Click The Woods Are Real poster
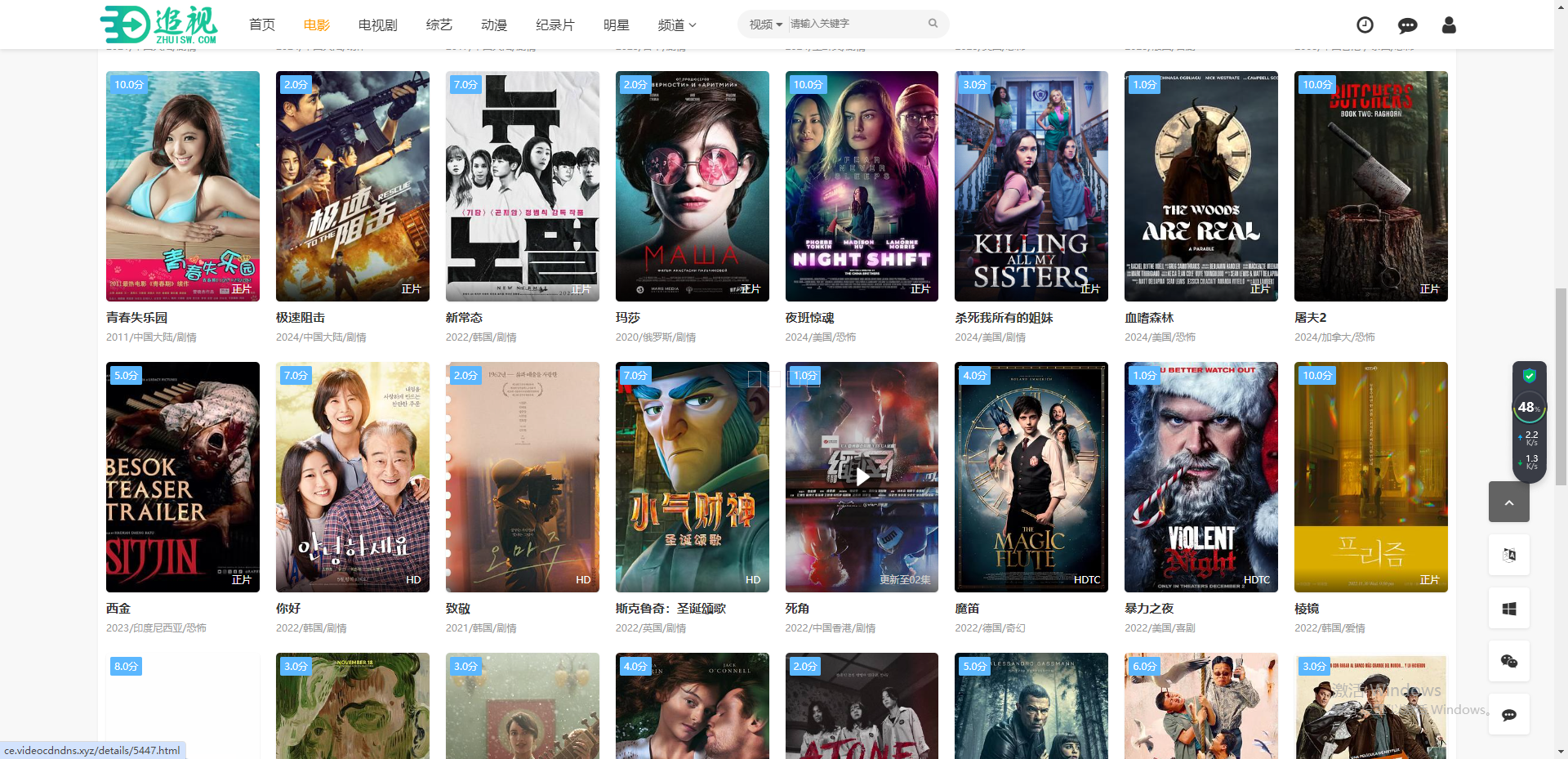1568x759 pixels. point(1201,186)
